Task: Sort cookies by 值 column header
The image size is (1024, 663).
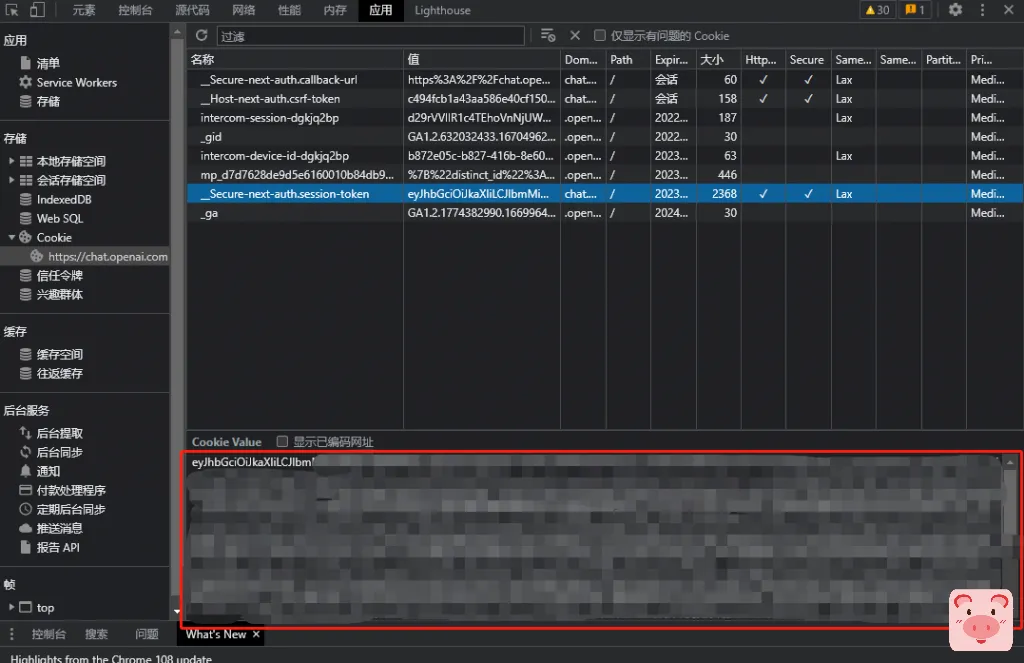Action: (482, 59)
